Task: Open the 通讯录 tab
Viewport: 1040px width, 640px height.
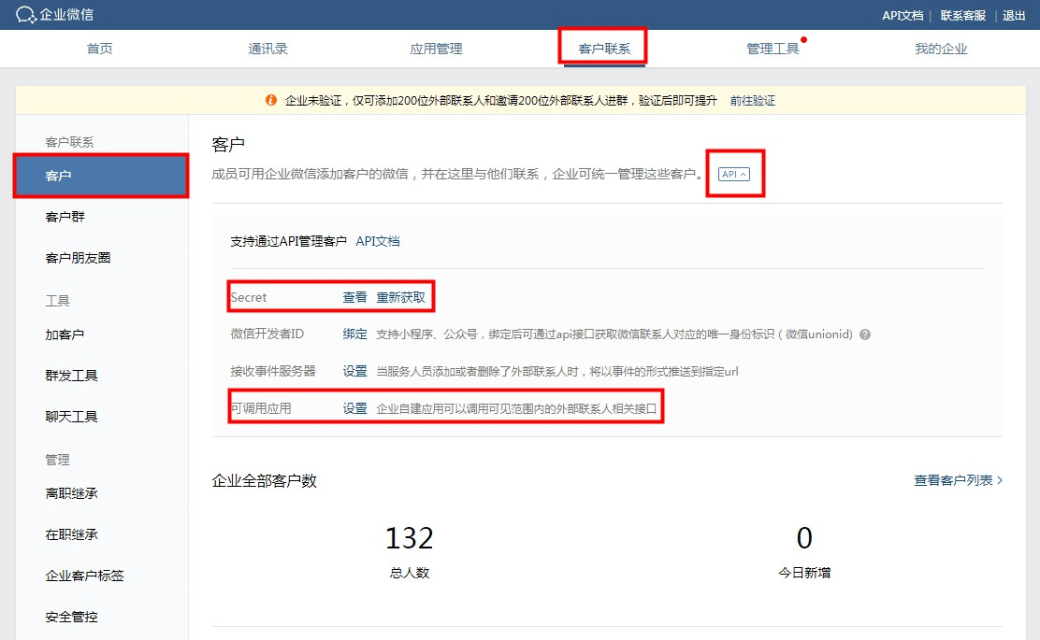Action: (268, 48)
